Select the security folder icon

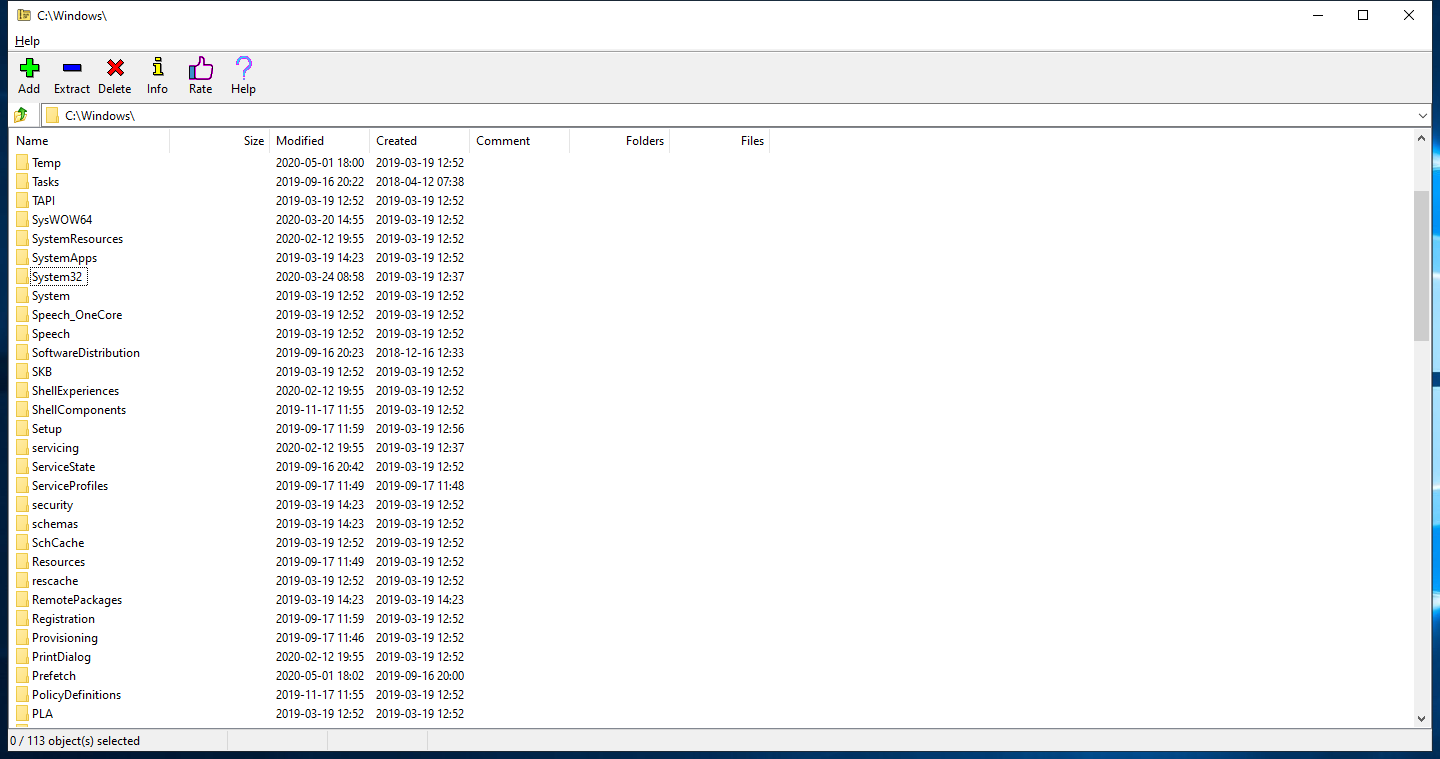click(x=22, y=504)
